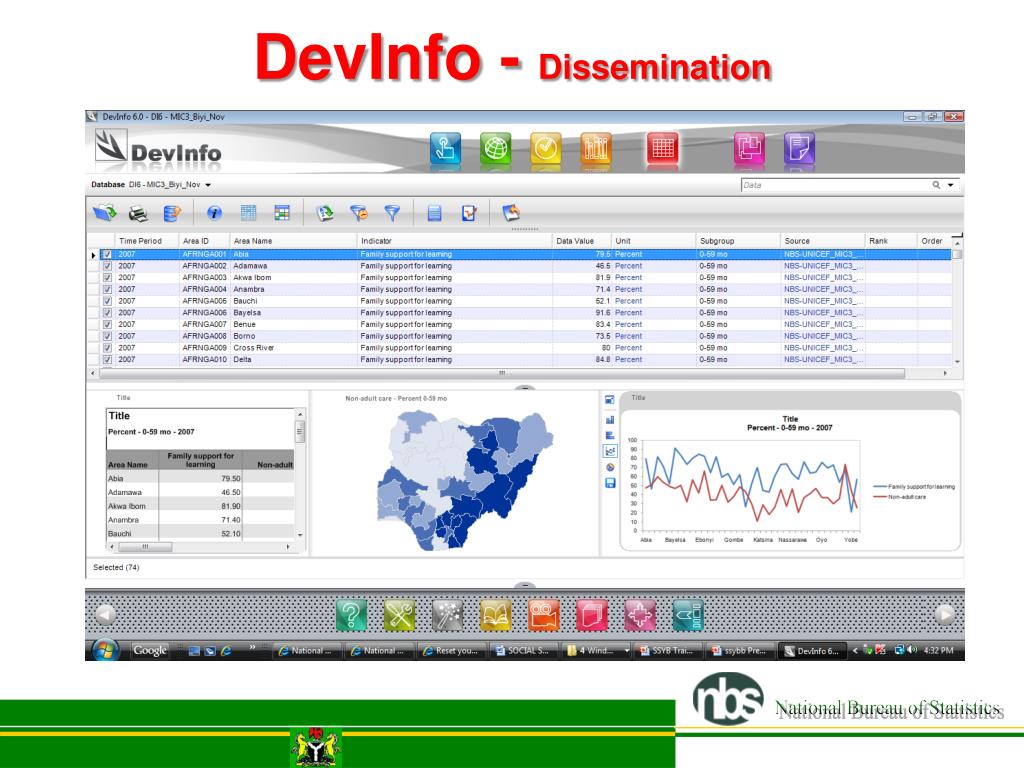Click the map export toolbar icon
The height and width of the screenshot is (768, 1024).
coord(511,212)
